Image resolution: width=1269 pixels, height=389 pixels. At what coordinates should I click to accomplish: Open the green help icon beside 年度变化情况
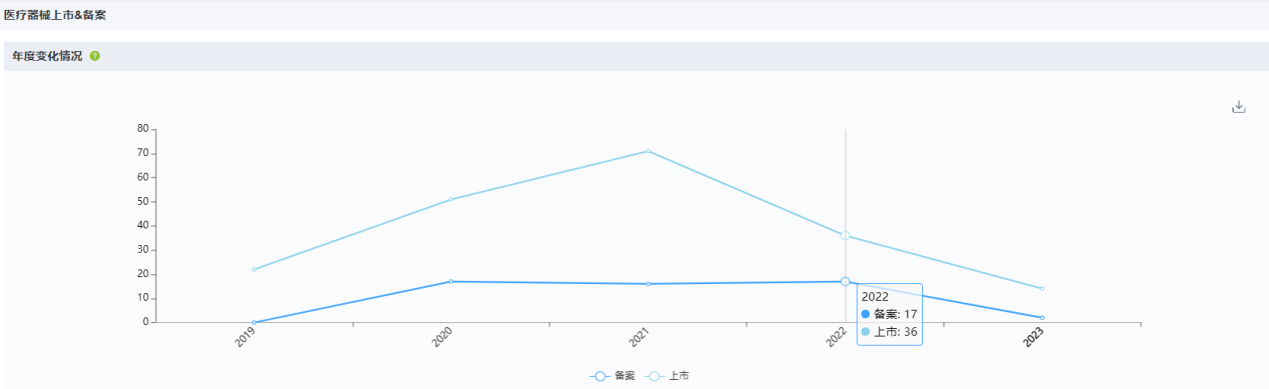point(95,56)
